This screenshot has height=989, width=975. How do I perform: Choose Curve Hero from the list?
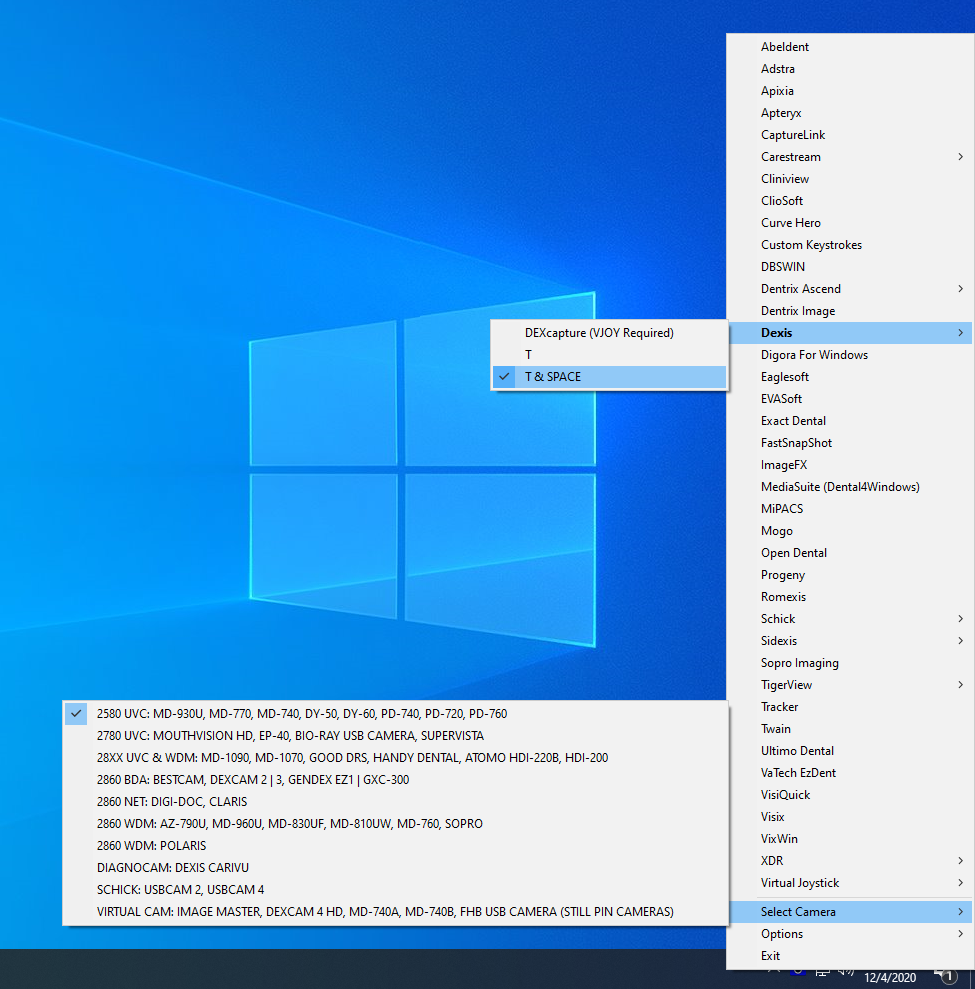click(x=849, y=223)
